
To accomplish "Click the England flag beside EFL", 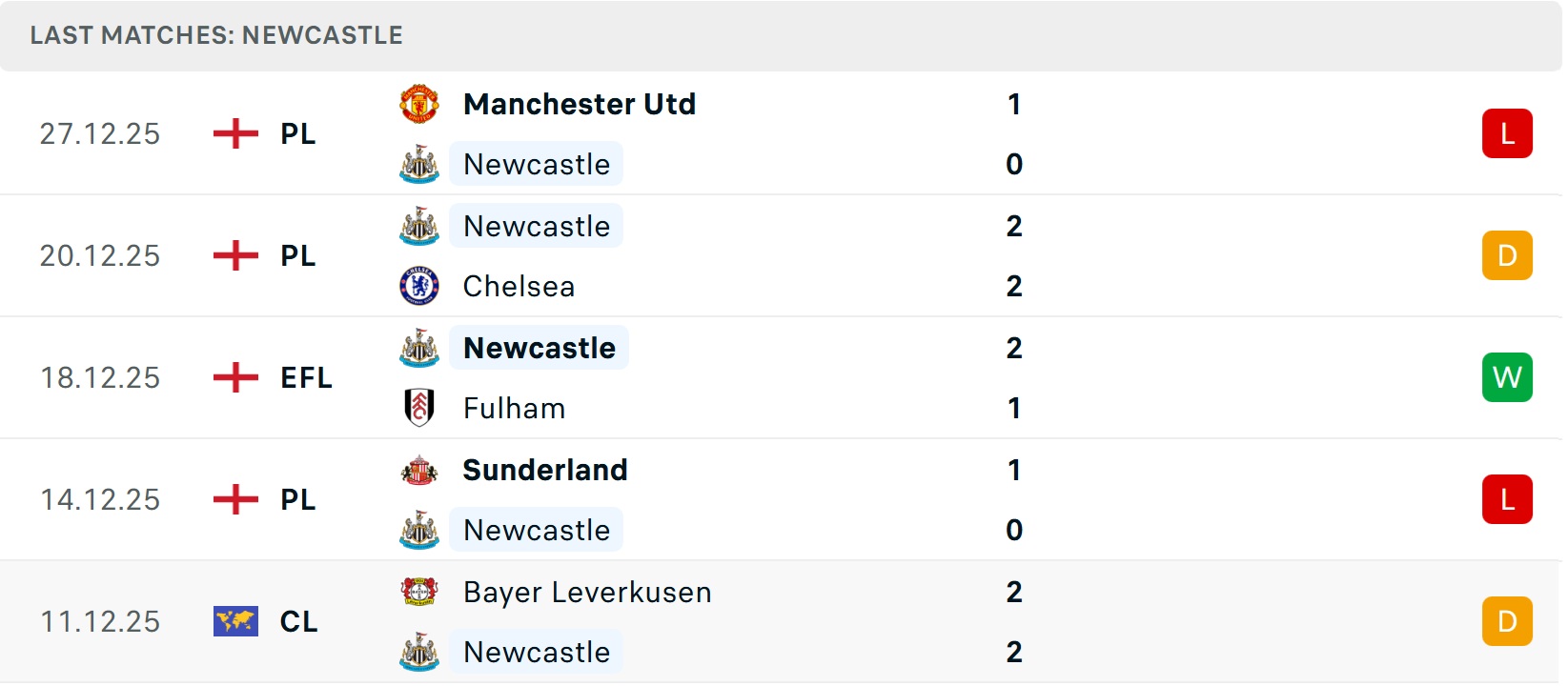I will (235, 377).
